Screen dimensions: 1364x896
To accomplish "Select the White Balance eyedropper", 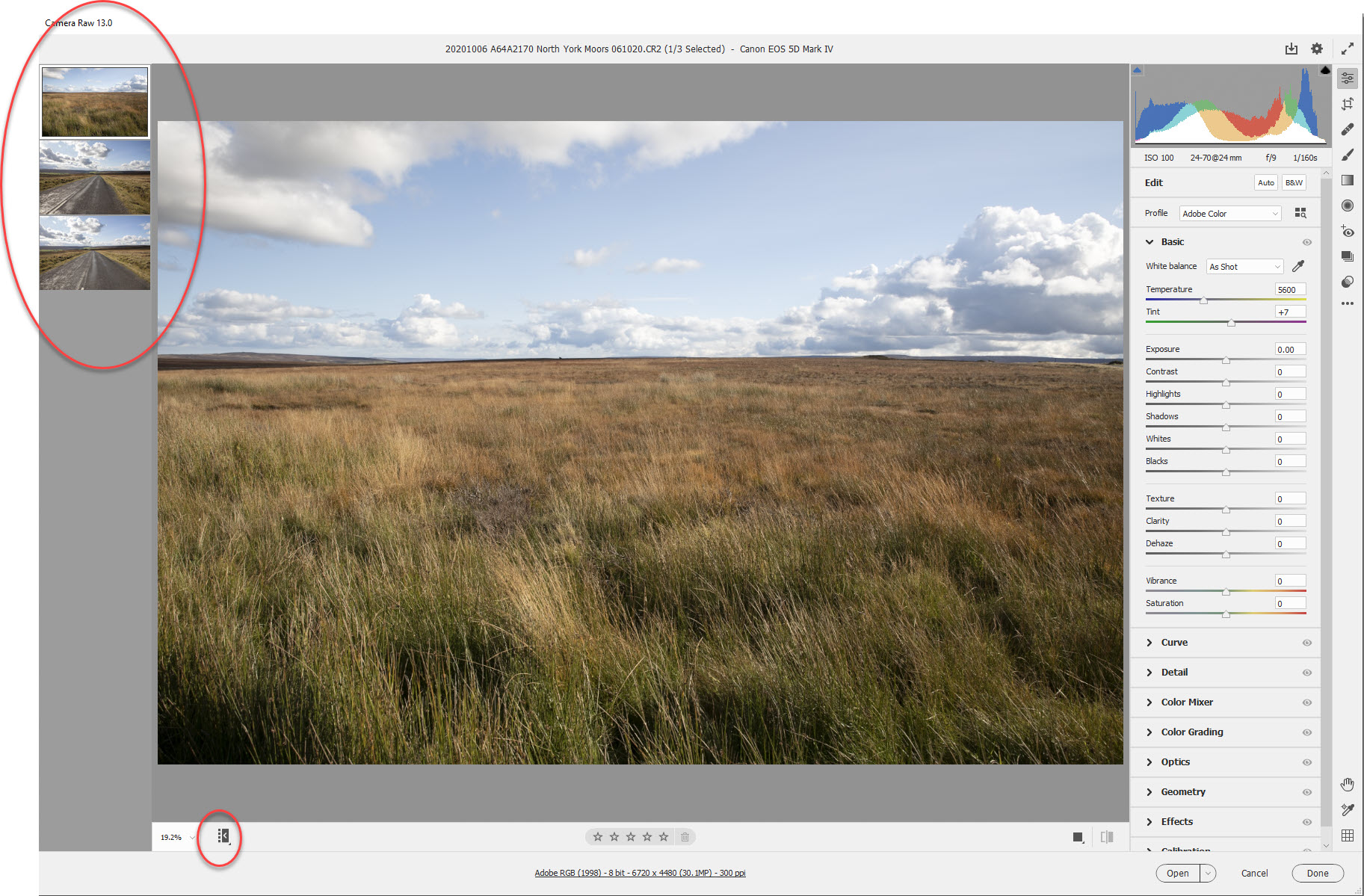I will point(1298,266).
